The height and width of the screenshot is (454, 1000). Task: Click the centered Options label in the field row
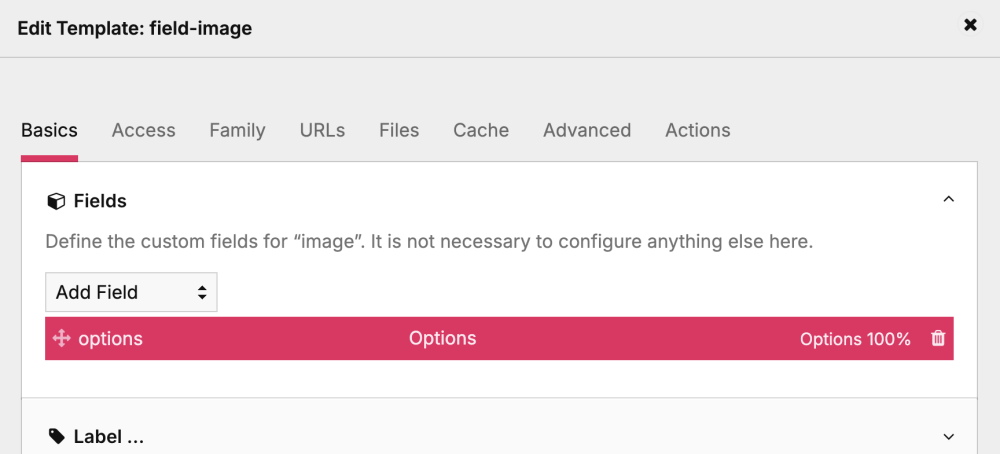[x=442, y=338]
